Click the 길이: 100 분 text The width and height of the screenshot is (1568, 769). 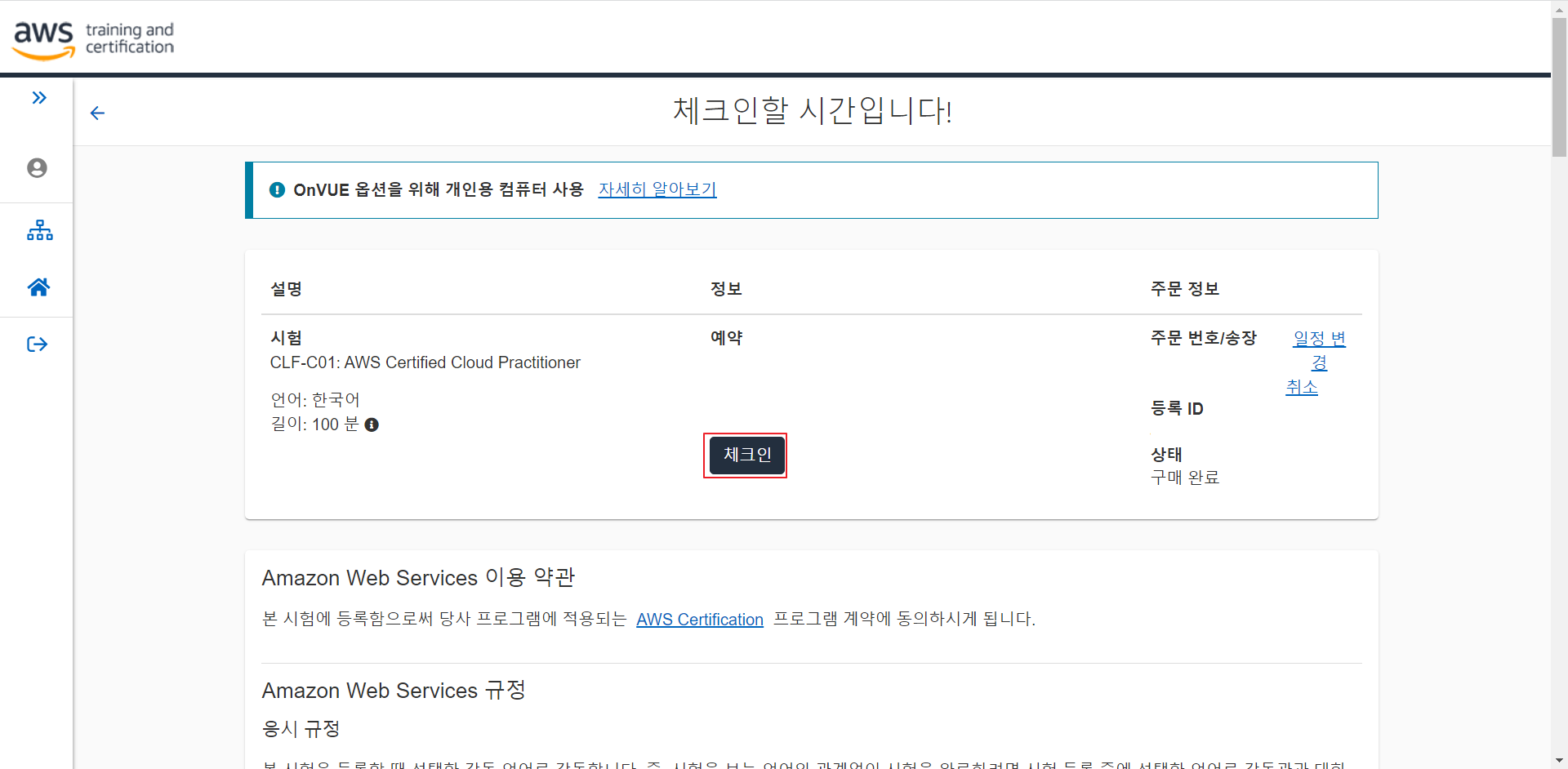(314, 425)
